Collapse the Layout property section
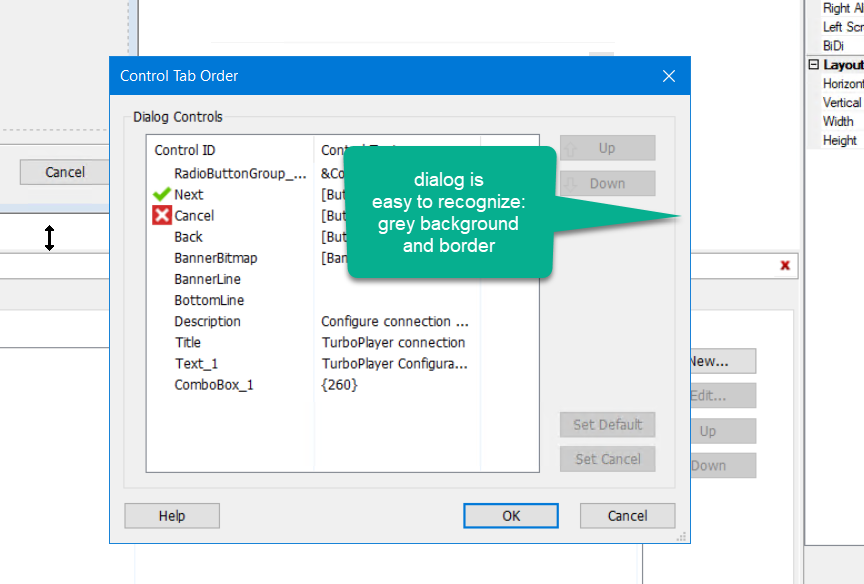 [813, 65]
